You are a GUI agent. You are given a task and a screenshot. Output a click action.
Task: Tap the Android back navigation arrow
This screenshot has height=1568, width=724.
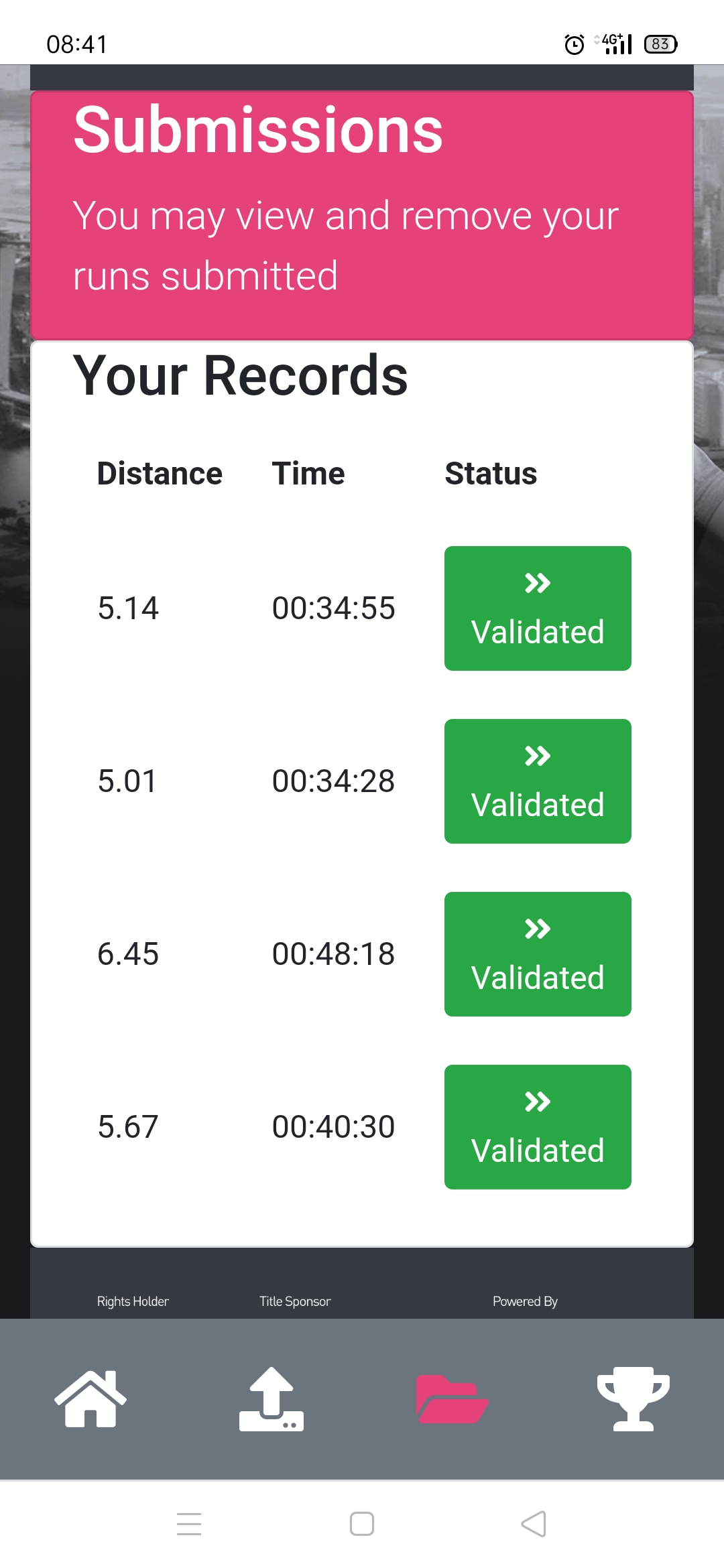click(534, 1524)
